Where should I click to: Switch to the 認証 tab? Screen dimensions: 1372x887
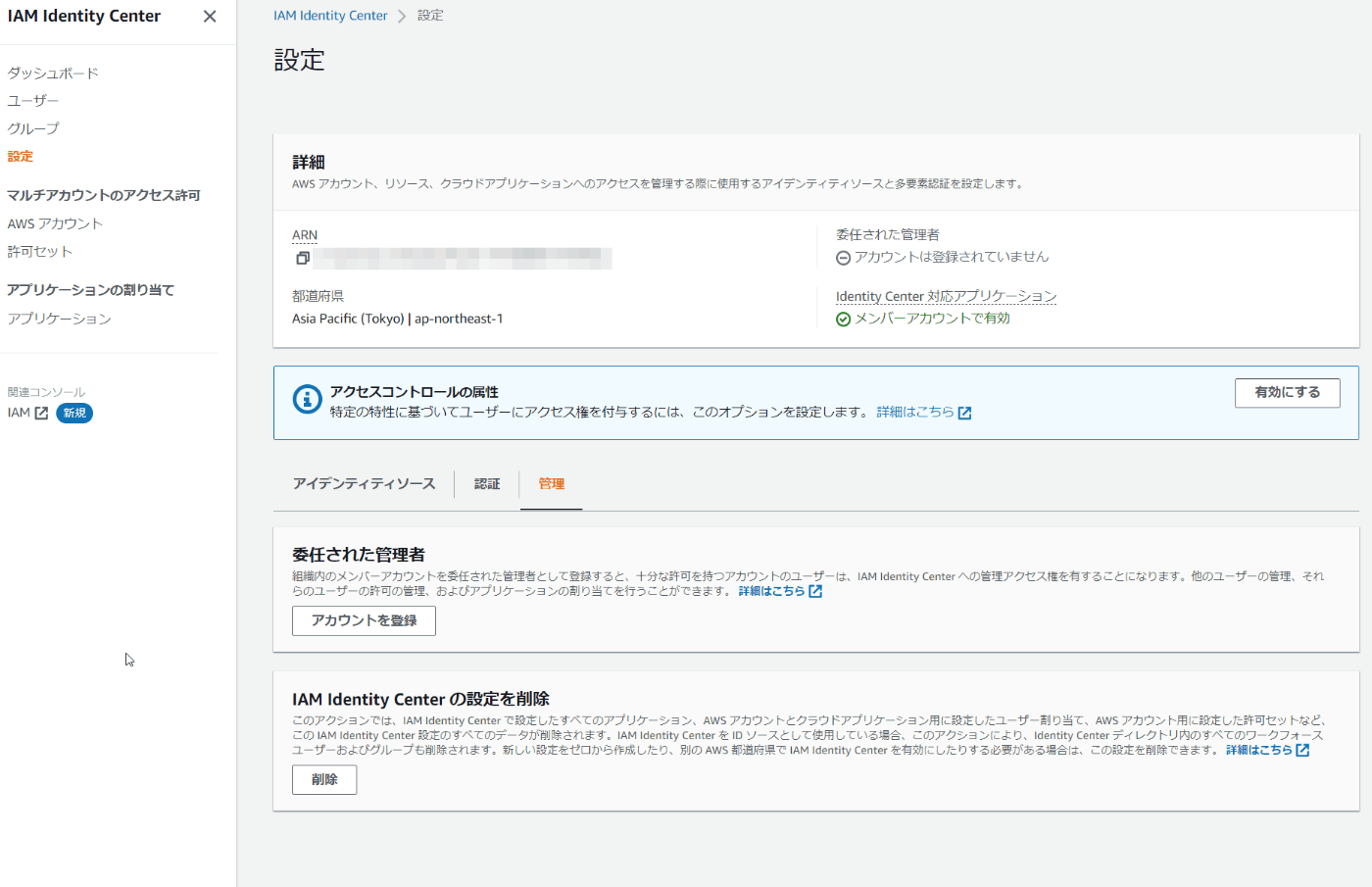pos(487,484)
